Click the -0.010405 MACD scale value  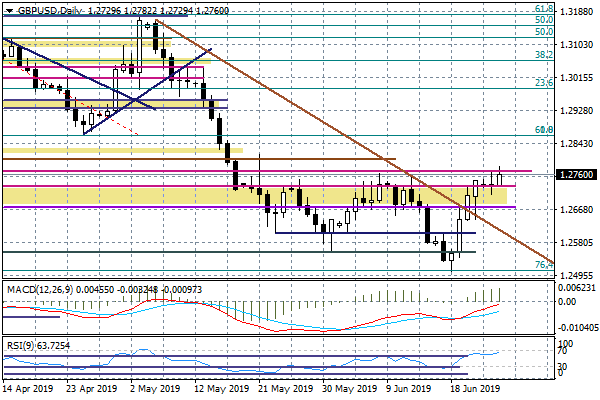(576, 328)
